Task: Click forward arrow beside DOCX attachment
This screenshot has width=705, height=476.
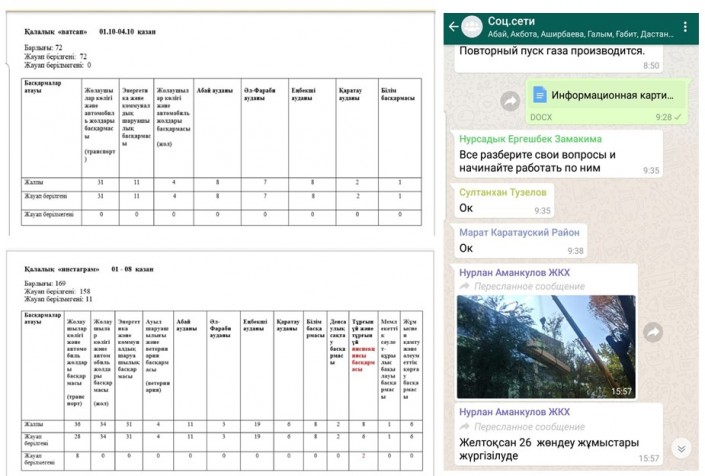Action: (x=510, y=101)
